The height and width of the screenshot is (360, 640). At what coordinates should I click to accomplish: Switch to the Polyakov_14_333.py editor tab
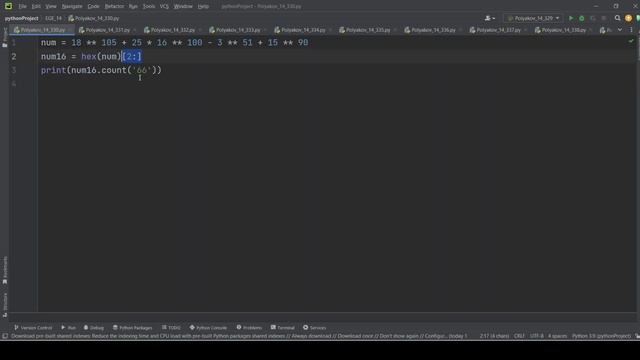click(x=238, y=30)
